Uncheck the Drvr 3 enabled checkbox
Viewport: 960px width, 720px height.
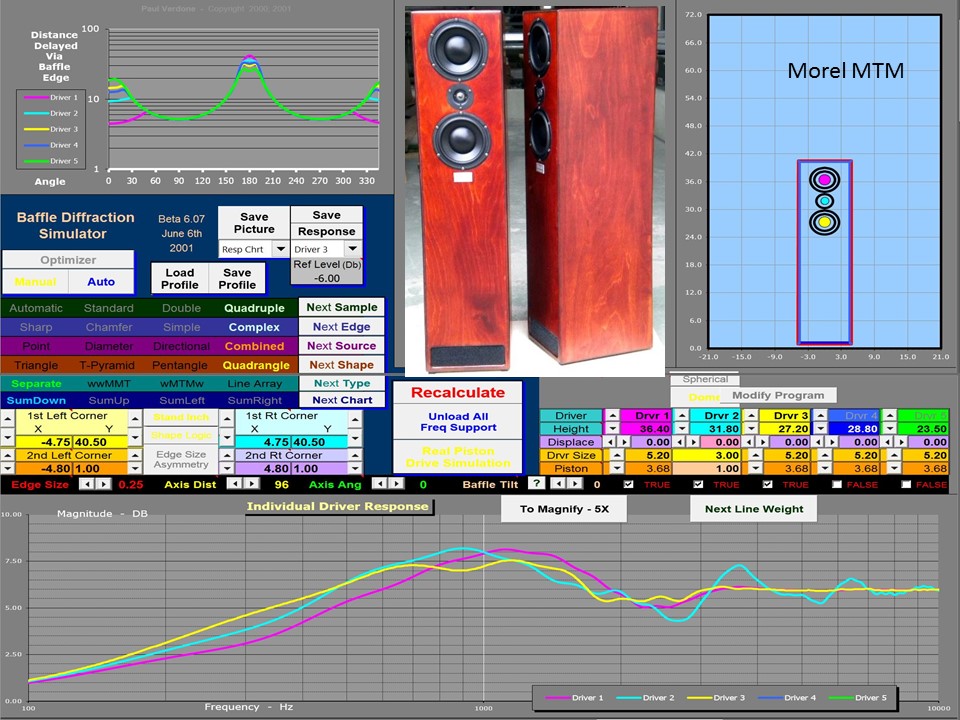[x=767, y=484]
